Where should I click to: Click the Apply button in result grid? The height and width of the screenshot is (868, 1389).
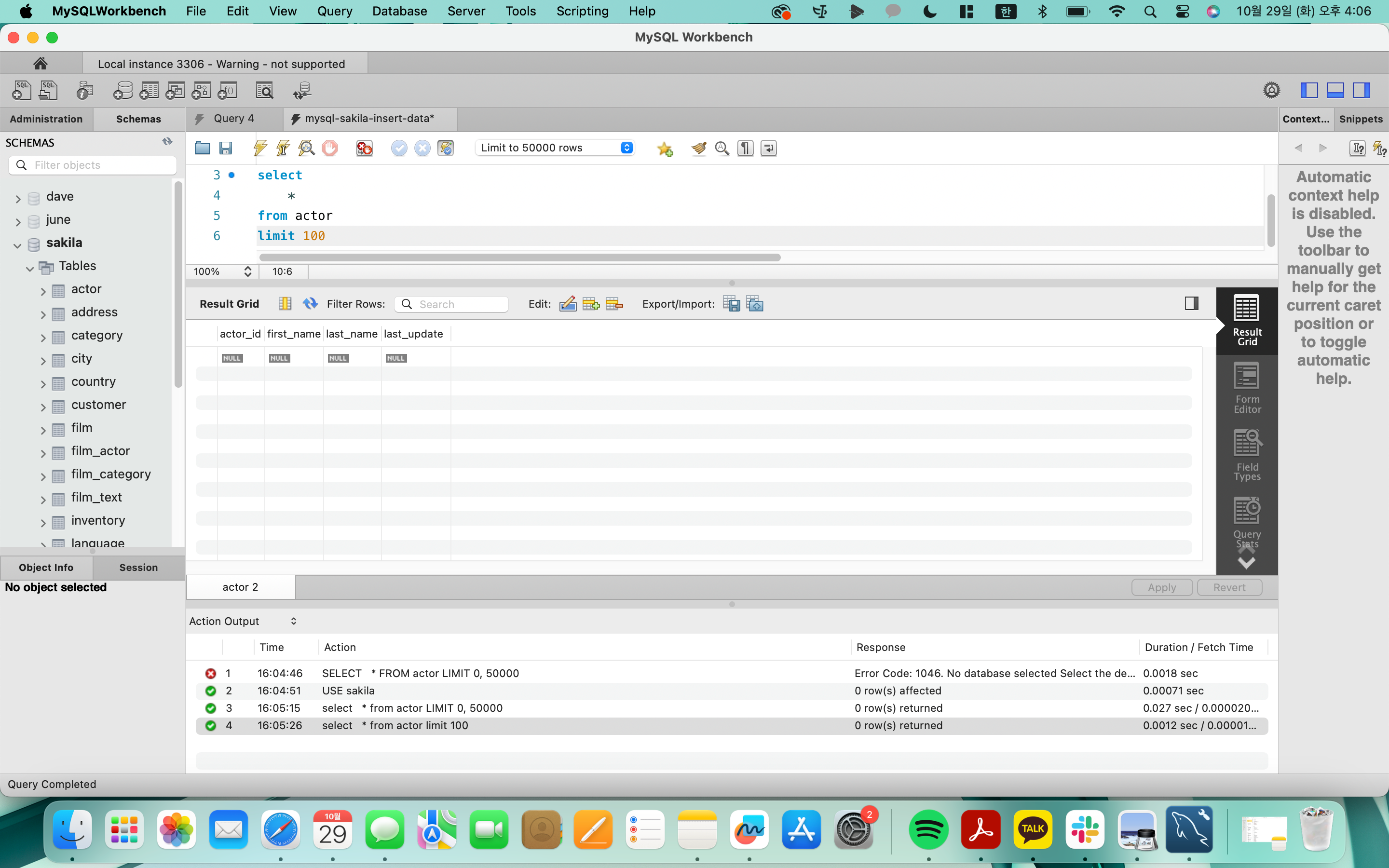pyautogui.click(x=1162, y=587)
